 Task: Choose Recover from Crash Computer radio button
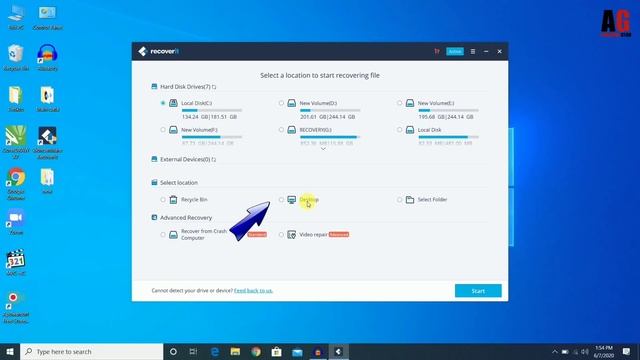(163, 235)
